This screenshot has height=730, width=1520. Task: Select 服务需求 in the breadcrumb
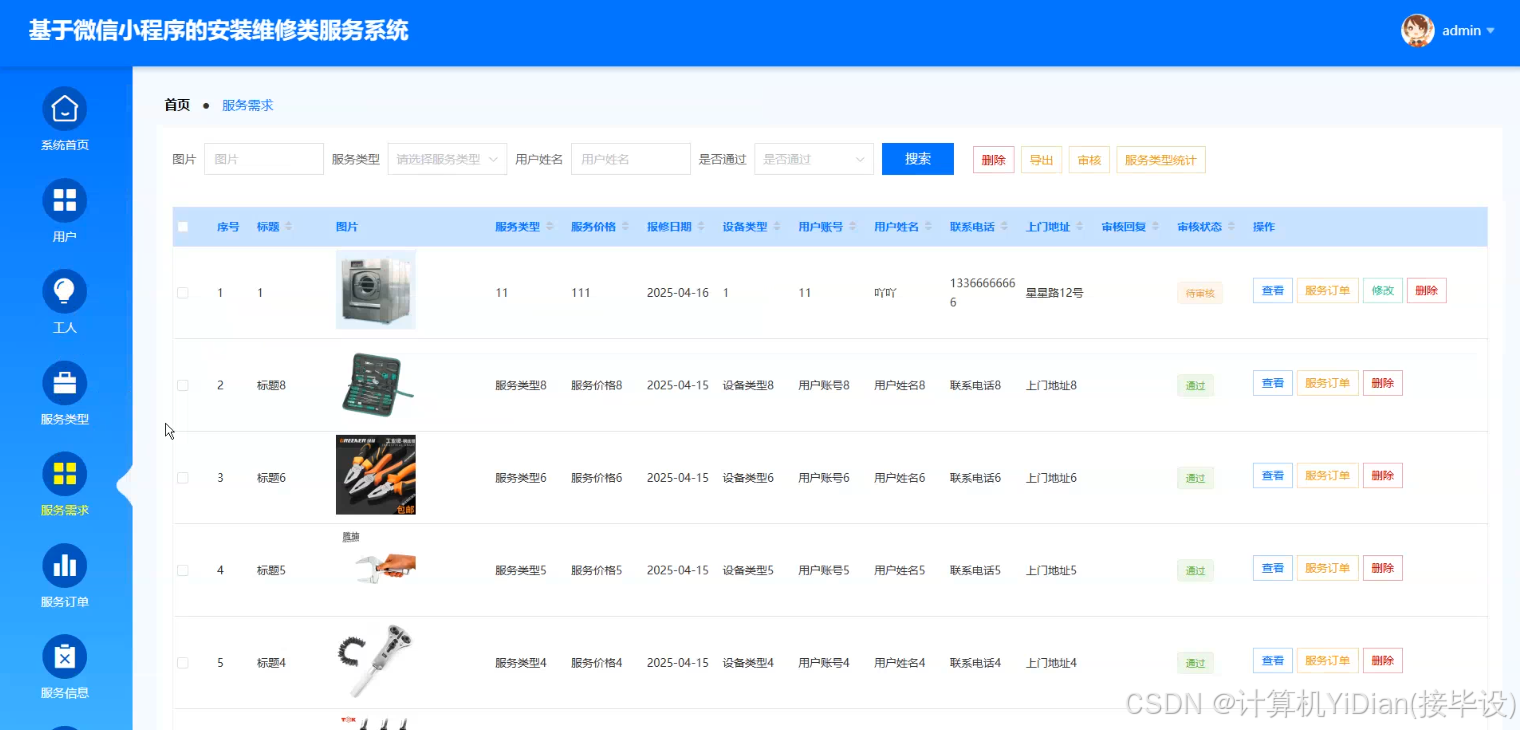(247, 104)
